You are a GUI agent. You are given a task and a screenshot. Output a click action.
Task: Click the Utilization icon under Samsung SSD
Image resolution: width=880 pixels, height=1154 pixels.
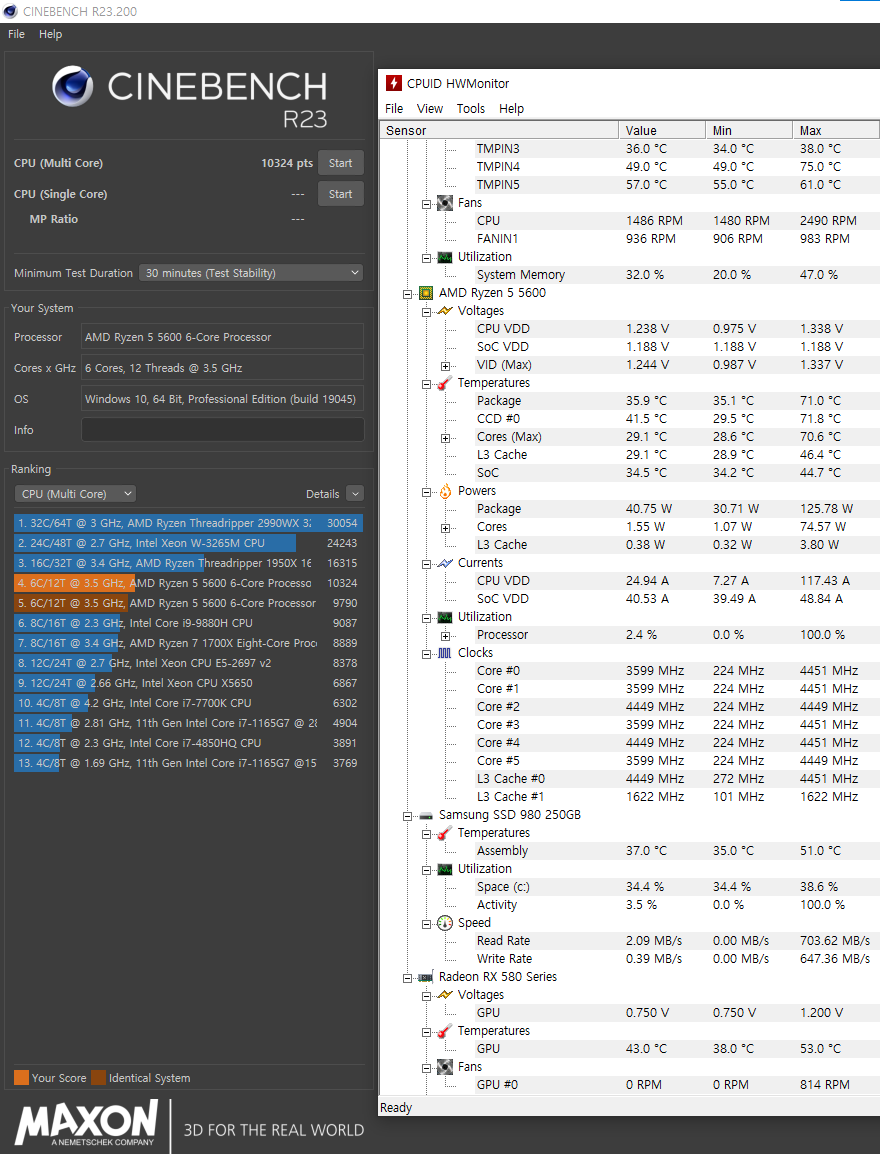tap(445, 869)
